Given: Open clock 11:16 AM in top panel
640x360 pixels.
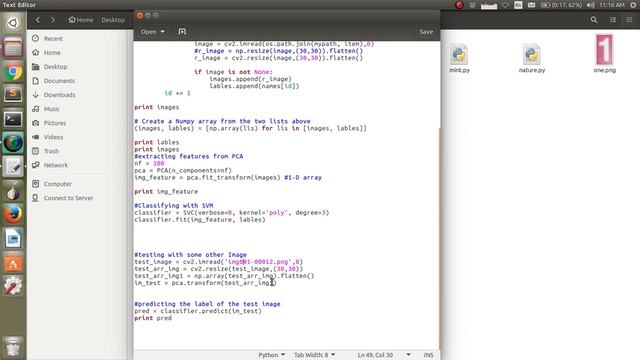Looking at the screenshot, I should point(612,5).
